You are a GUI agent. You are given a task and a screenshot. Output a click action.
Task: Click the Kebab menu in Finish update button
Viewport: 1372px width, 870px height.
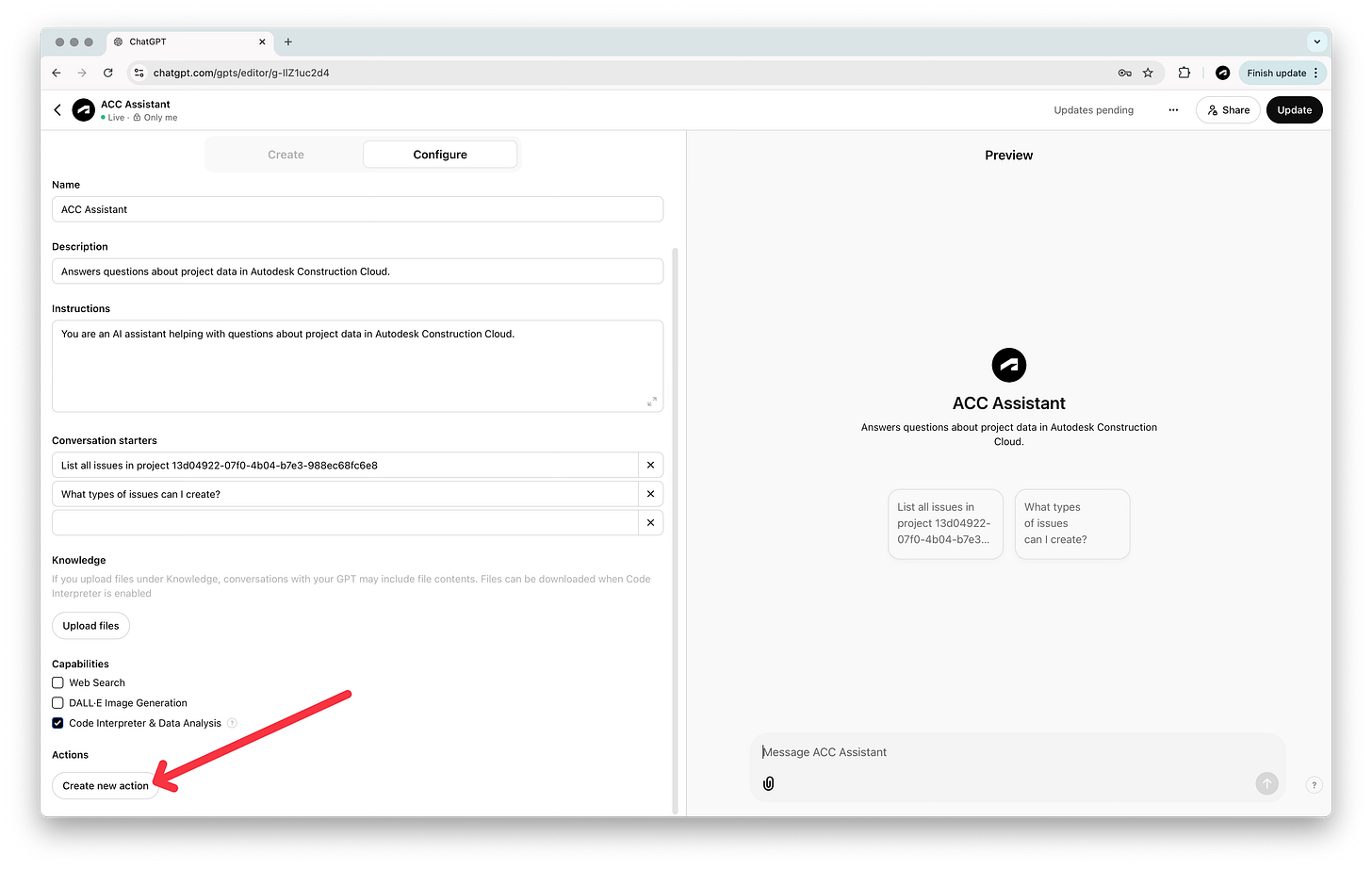(x=1315, y=73)
